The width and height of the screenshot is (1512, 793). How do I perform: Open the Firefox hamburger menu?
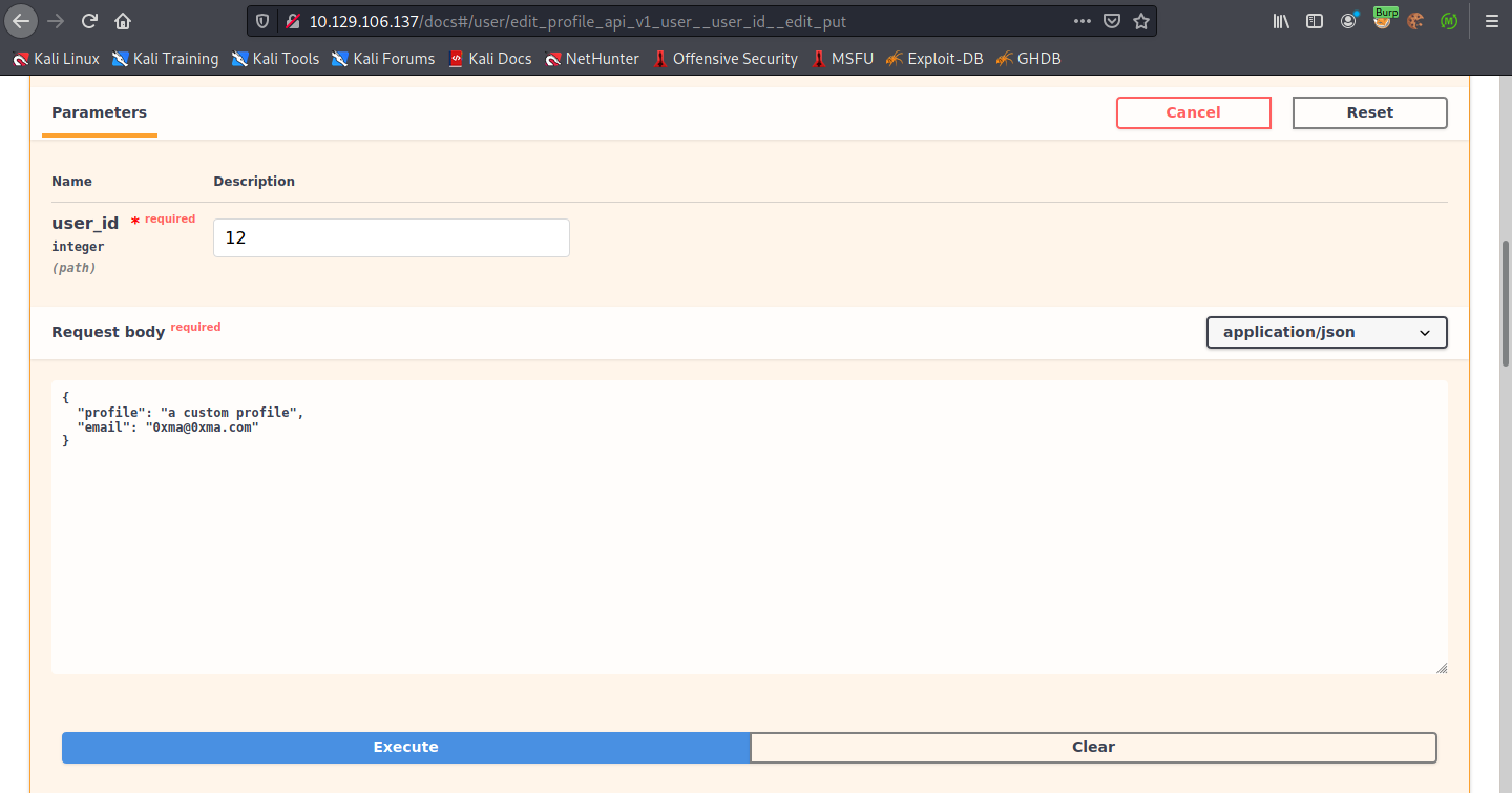click(1492, 22)
